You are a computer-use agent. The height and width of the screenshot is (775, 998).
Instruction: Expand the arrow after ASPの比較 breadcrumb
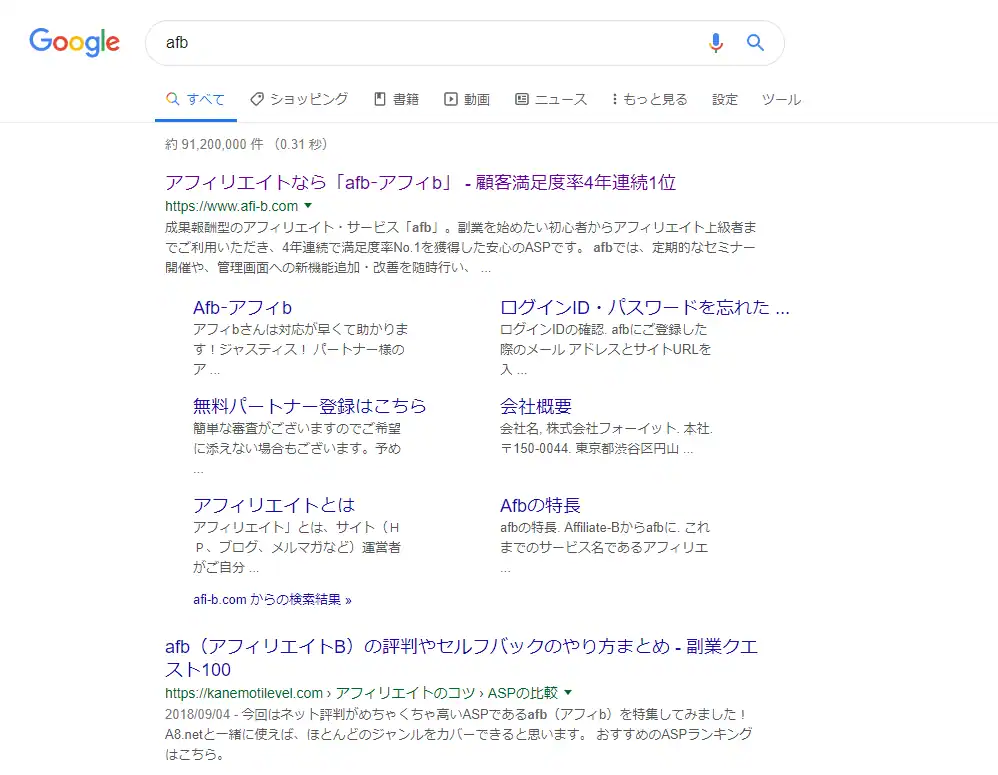568,692
